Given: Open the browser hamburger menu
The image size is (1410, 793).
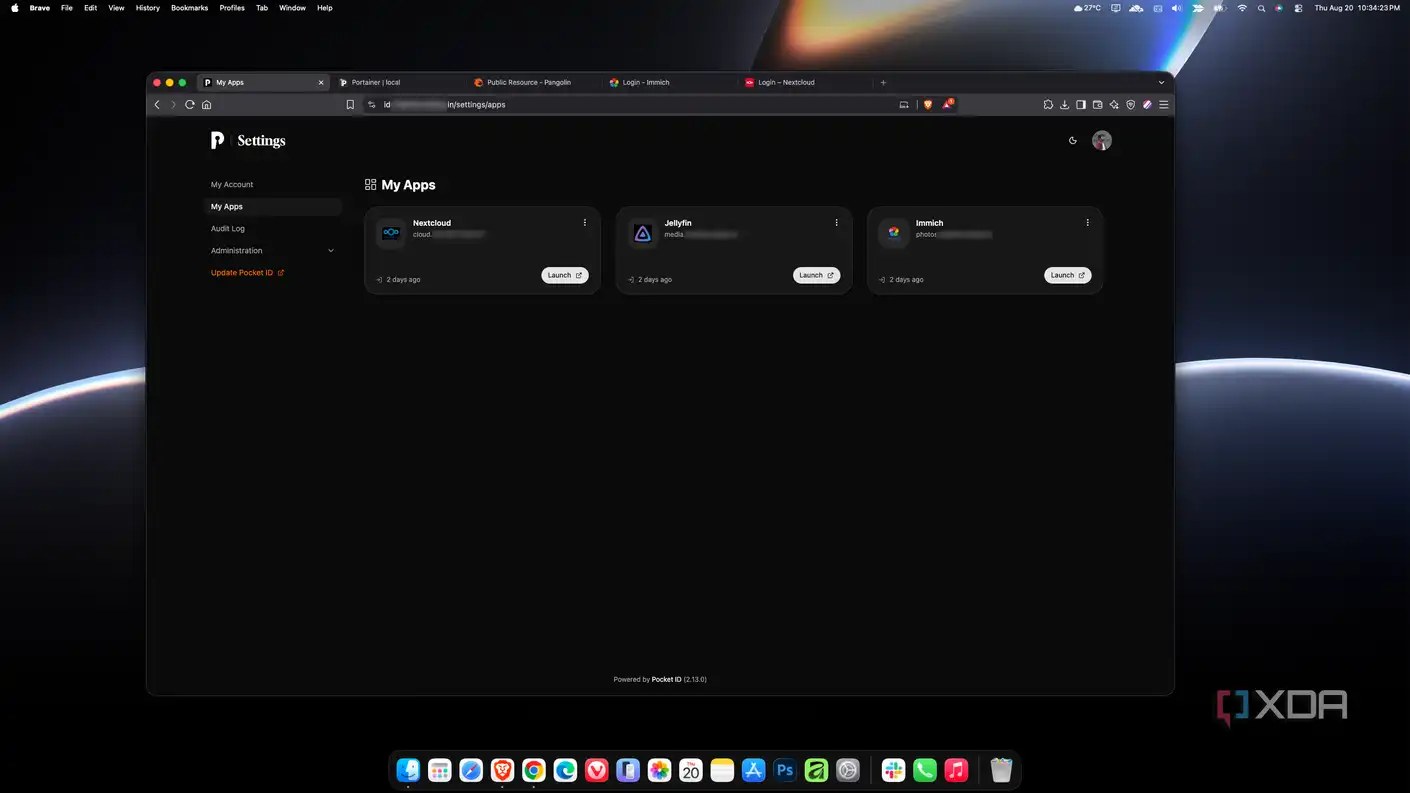Looking at the screenshot, I should 1164,105.
